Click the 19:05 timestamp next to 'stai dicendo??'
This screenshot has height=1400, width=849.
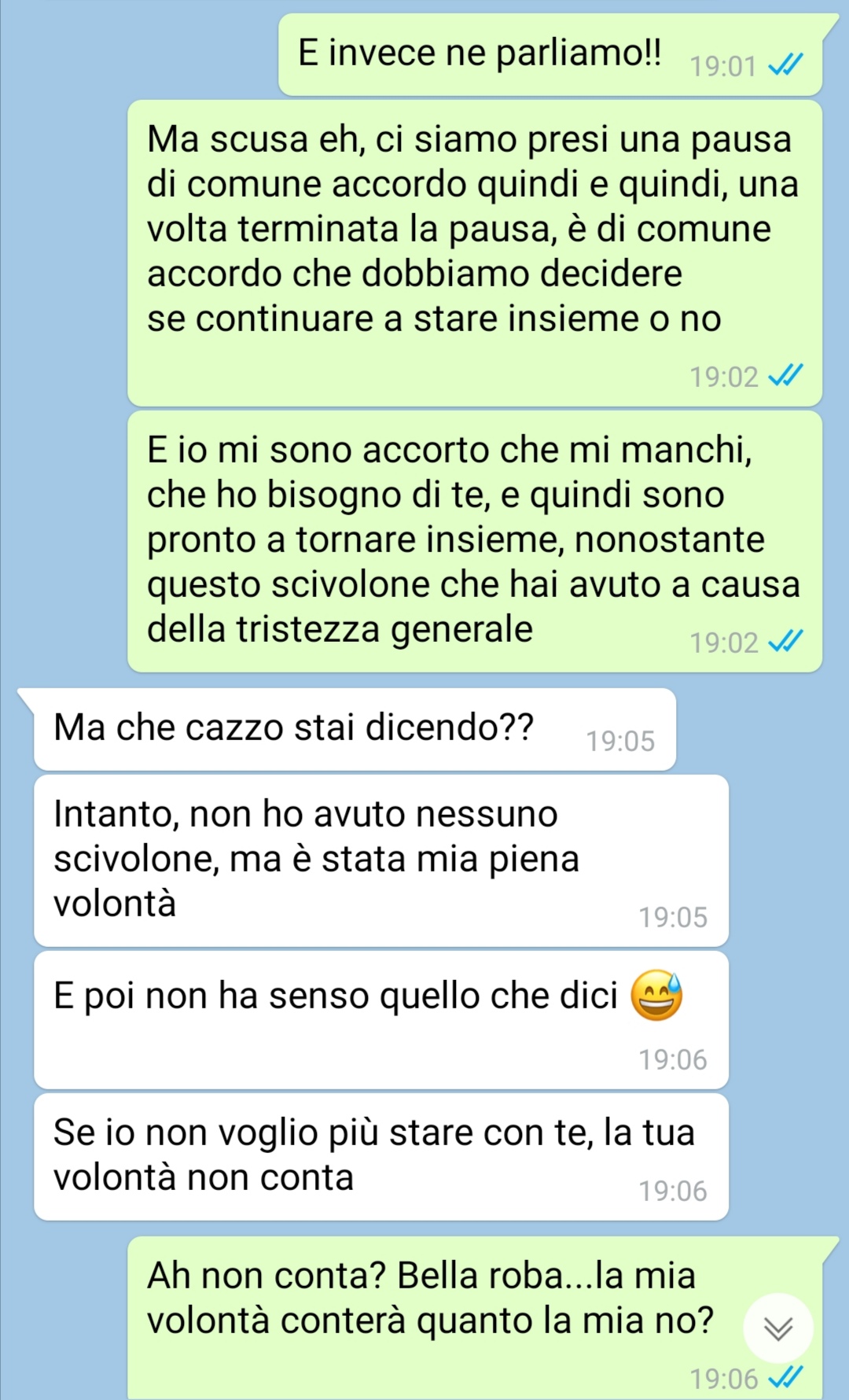[620, 741]
